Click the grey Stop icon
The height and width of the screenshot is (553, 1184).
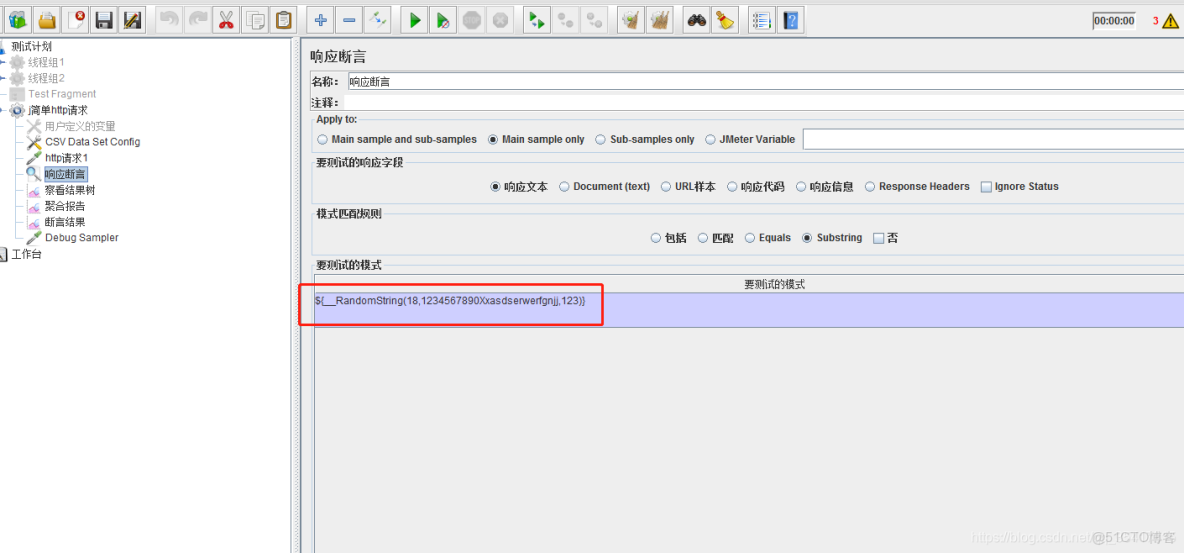click(471, 20)
